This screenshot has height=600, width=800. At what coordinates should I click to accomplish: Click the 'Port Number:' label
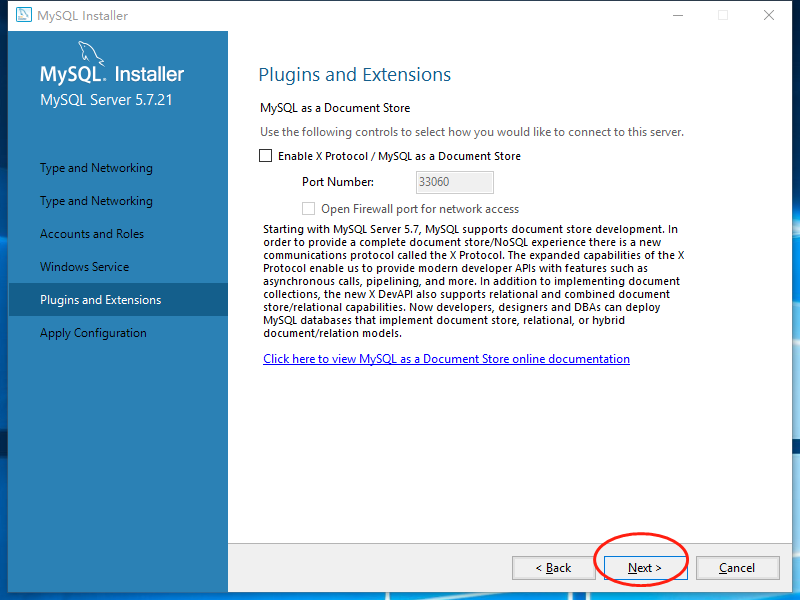338,182
